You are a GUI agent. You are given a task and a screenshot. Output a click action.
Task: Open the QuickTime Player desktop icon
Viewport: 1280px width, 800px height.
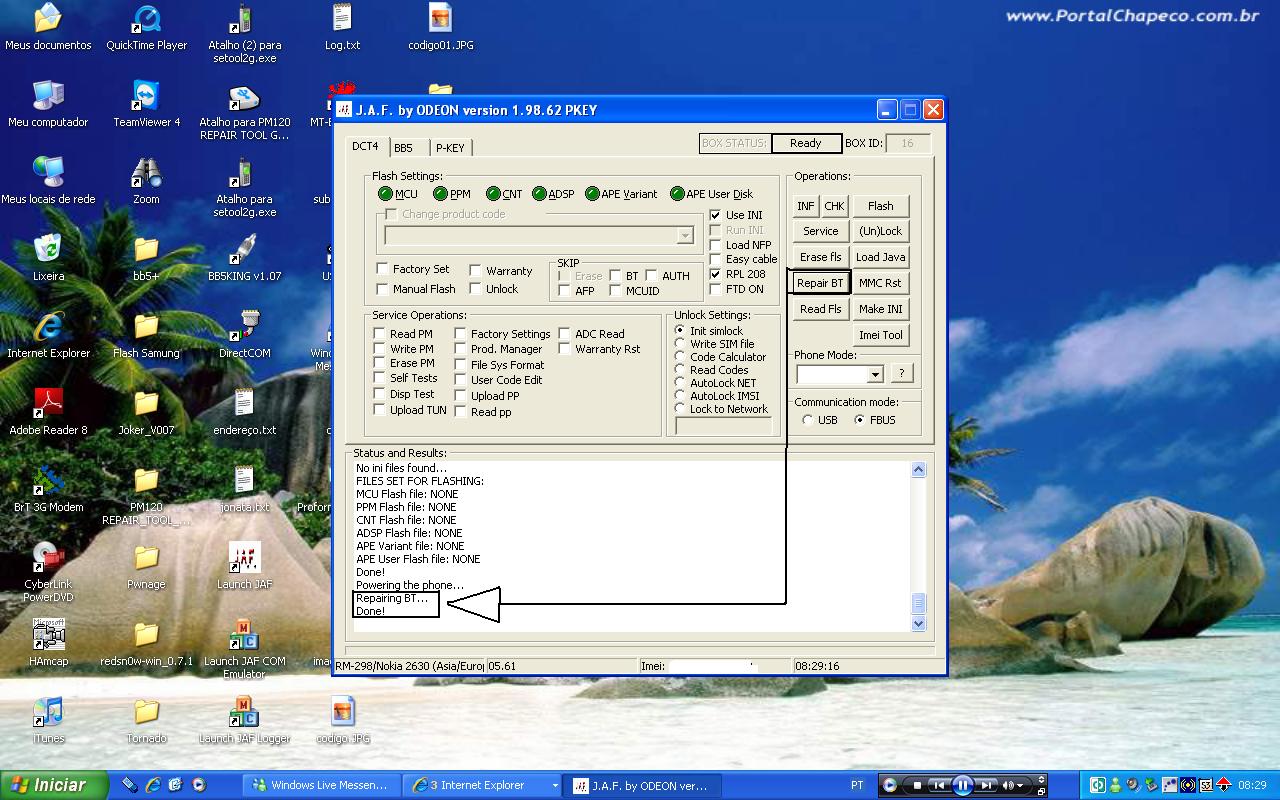147,28
